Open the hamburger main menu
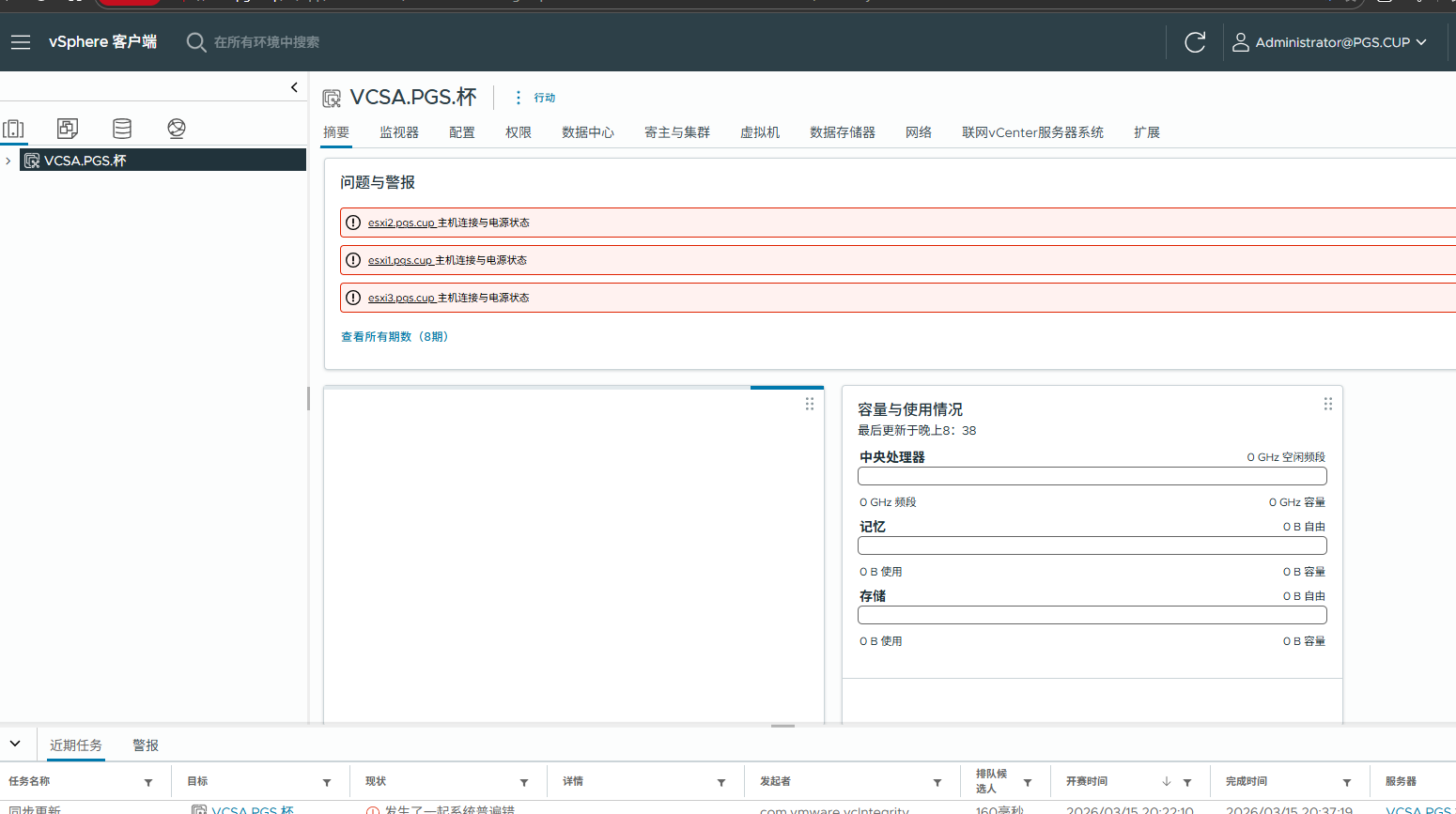Screen dimensions: 1456x814 (21, 42)
